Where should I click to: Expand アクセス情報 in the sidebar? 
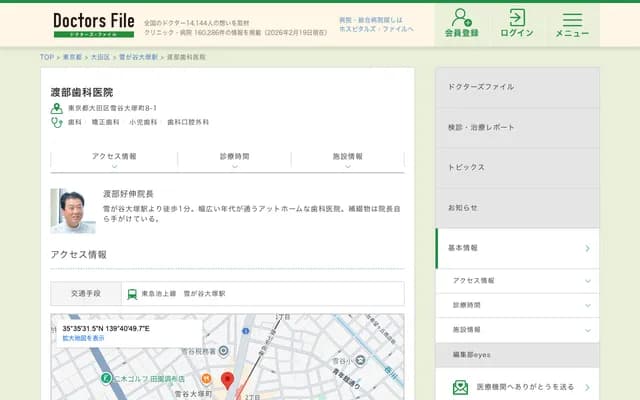click(x=517, y=281)
